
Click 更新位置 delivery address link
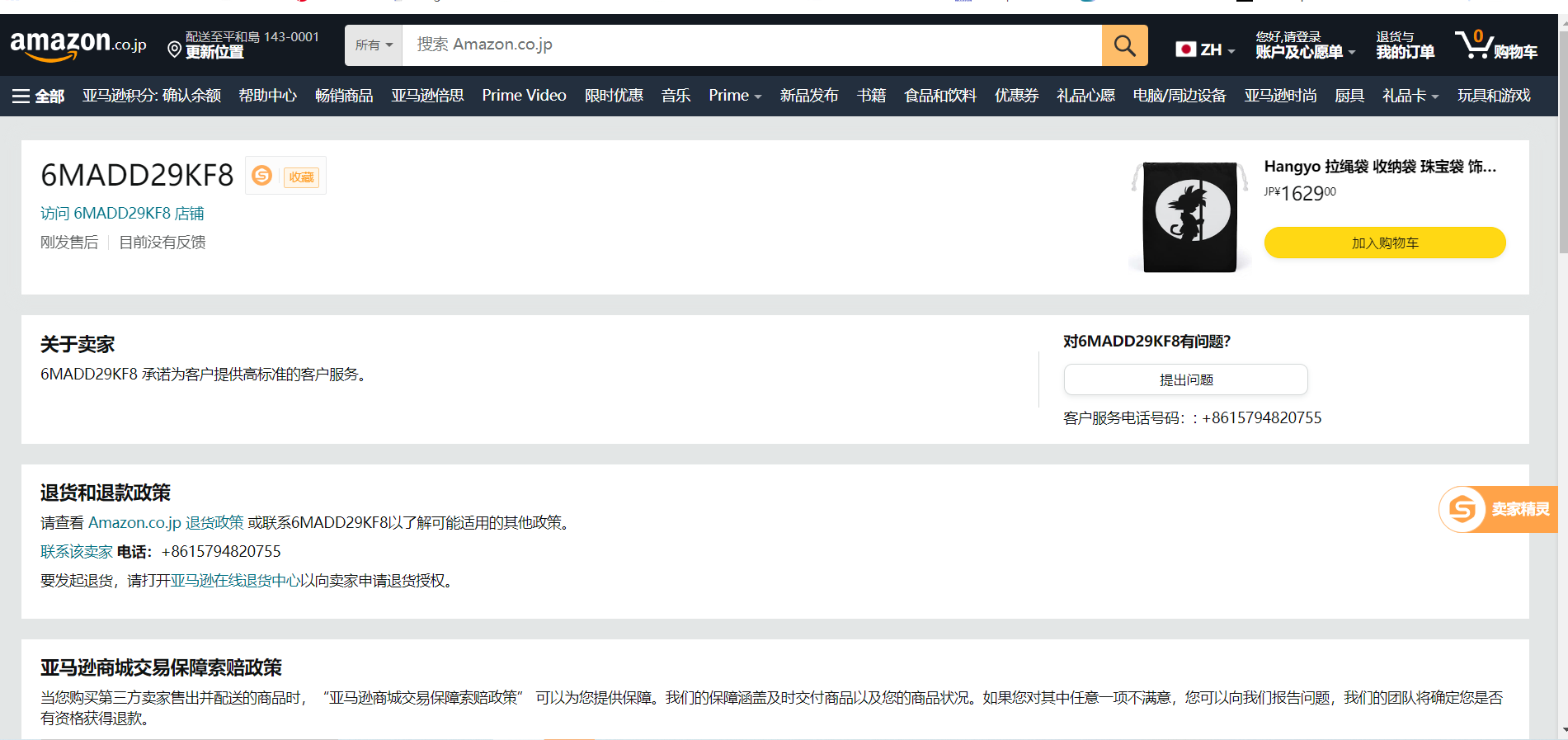tap(214, 53)
